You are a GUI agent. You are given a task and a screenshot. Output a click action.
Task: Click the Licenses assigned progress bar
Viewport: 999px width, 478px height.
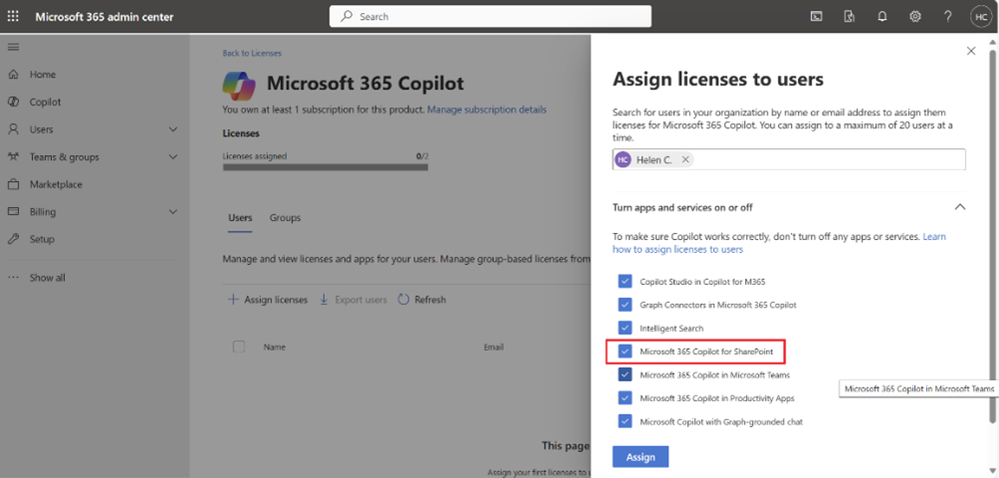[x=325, y=168]
